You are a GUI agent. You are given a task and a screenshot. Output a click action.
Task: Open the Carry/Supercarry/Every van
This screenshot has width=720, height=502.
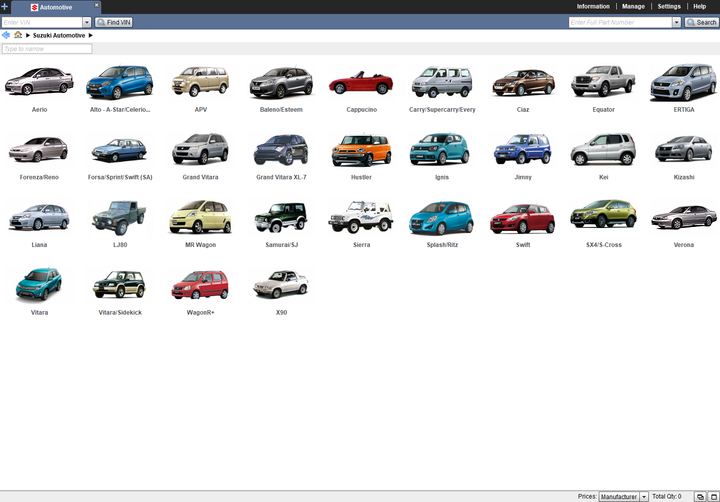442,82
